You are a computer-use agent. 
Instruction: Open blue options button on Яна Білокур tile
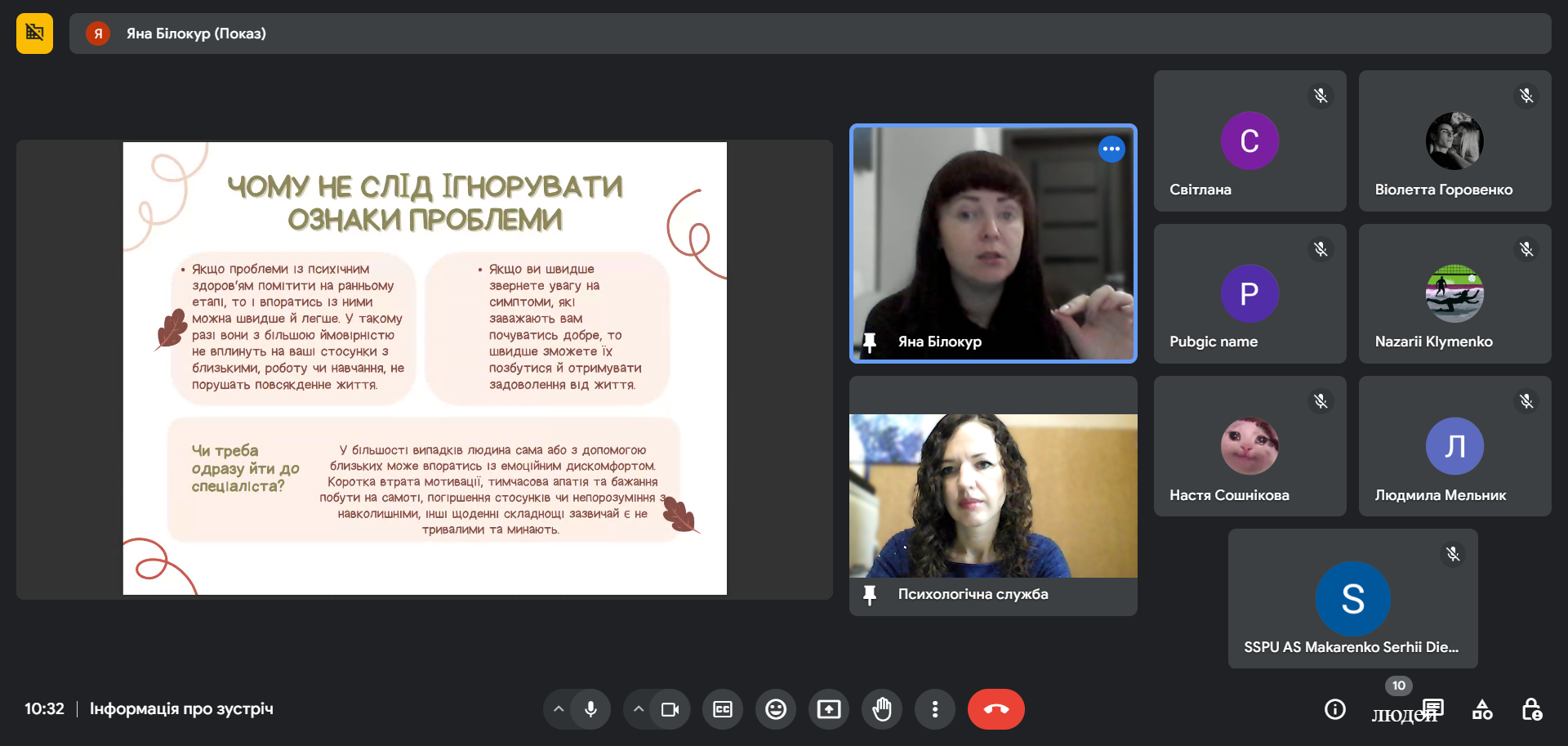click(1111, 149)
